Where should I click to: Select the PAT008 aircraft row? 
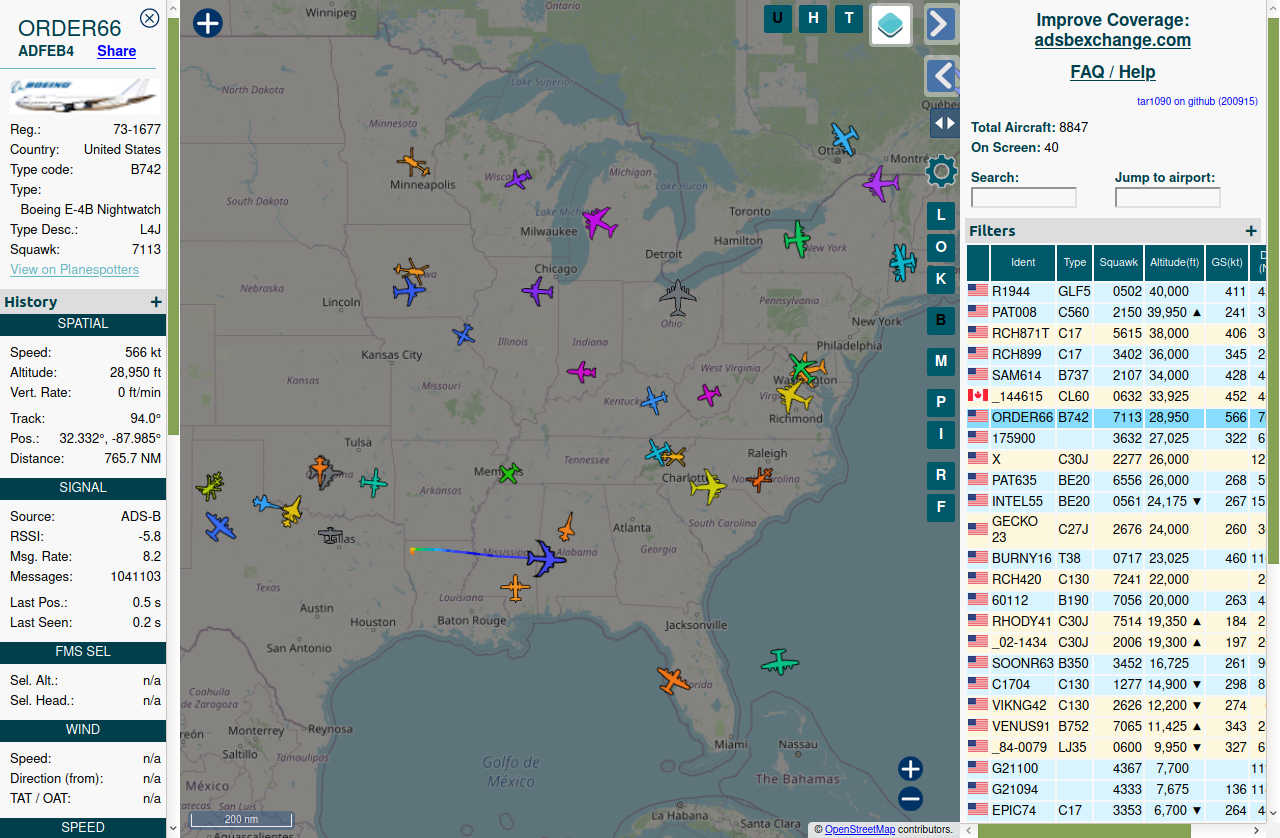pyautogui.click(x=1116, y=312)
